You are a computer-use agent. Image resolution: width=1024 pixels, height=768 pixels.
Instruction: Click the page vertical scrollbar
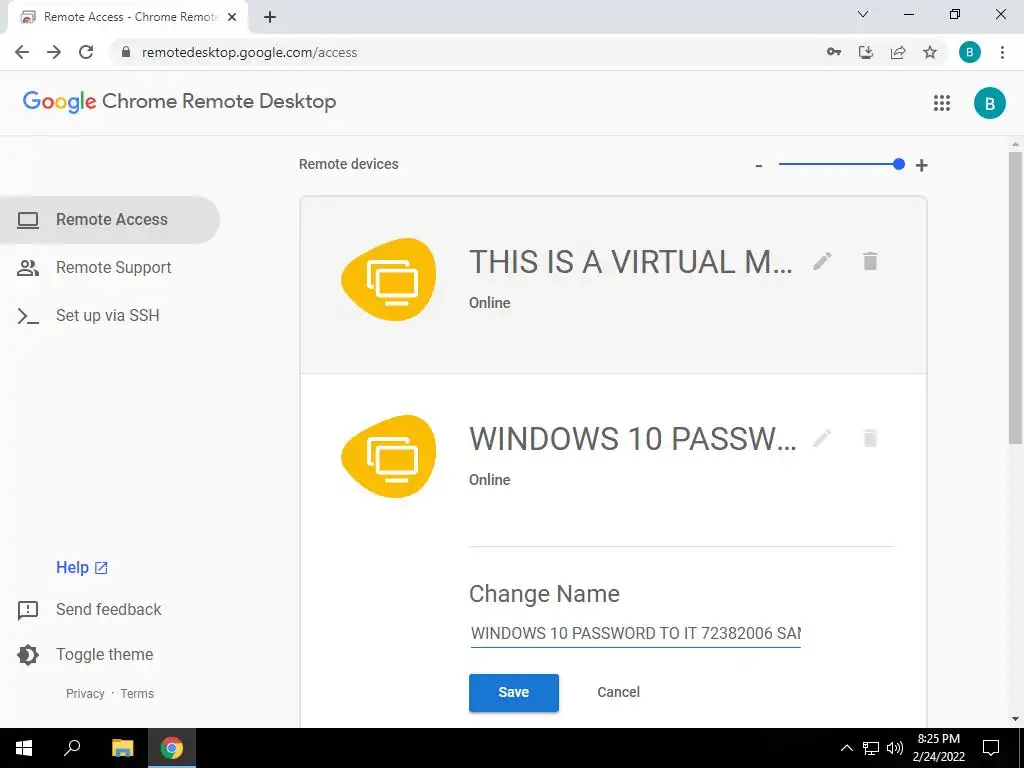(x=1015, y=298)
